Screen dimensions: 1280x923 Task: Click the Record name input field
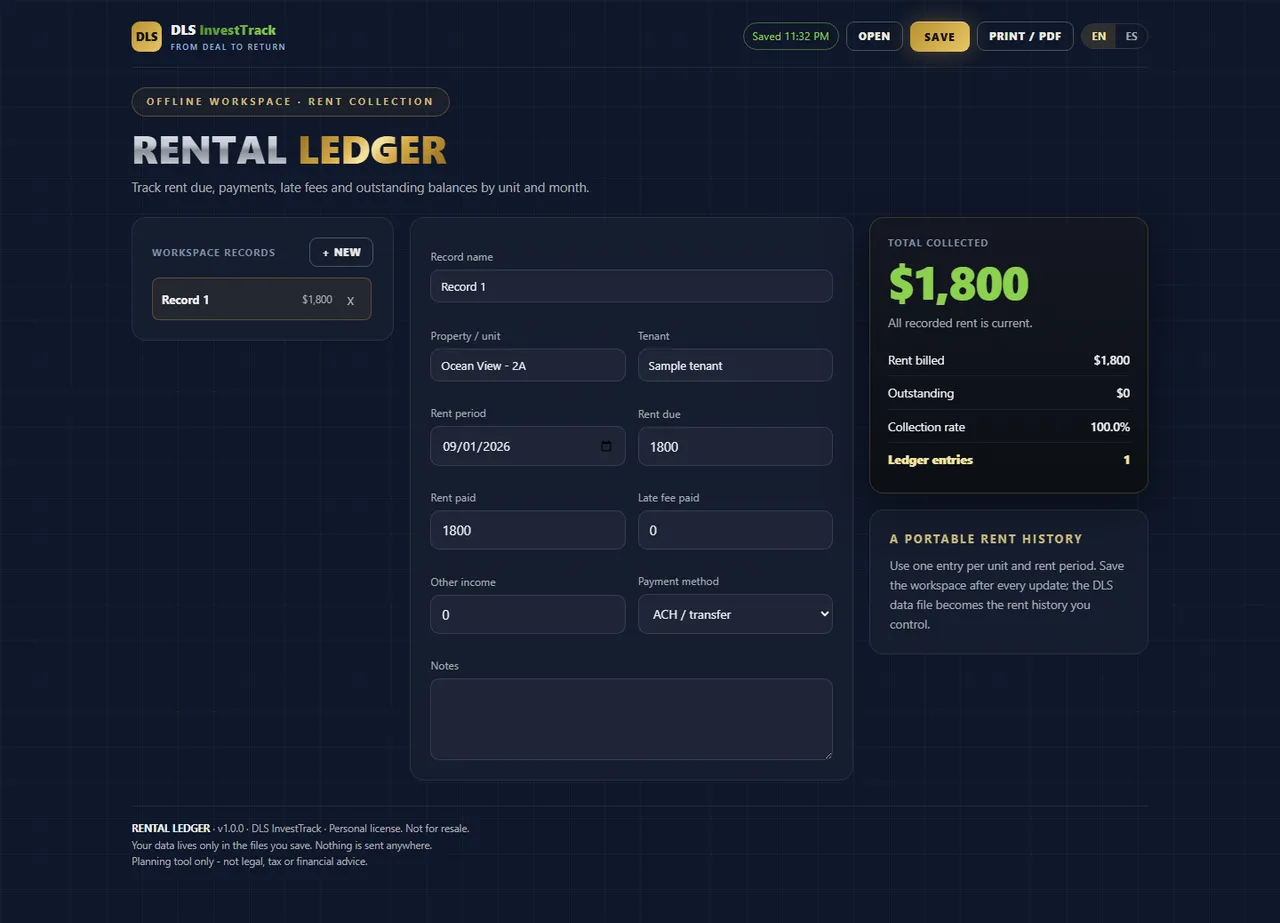(x=631, y=286)
